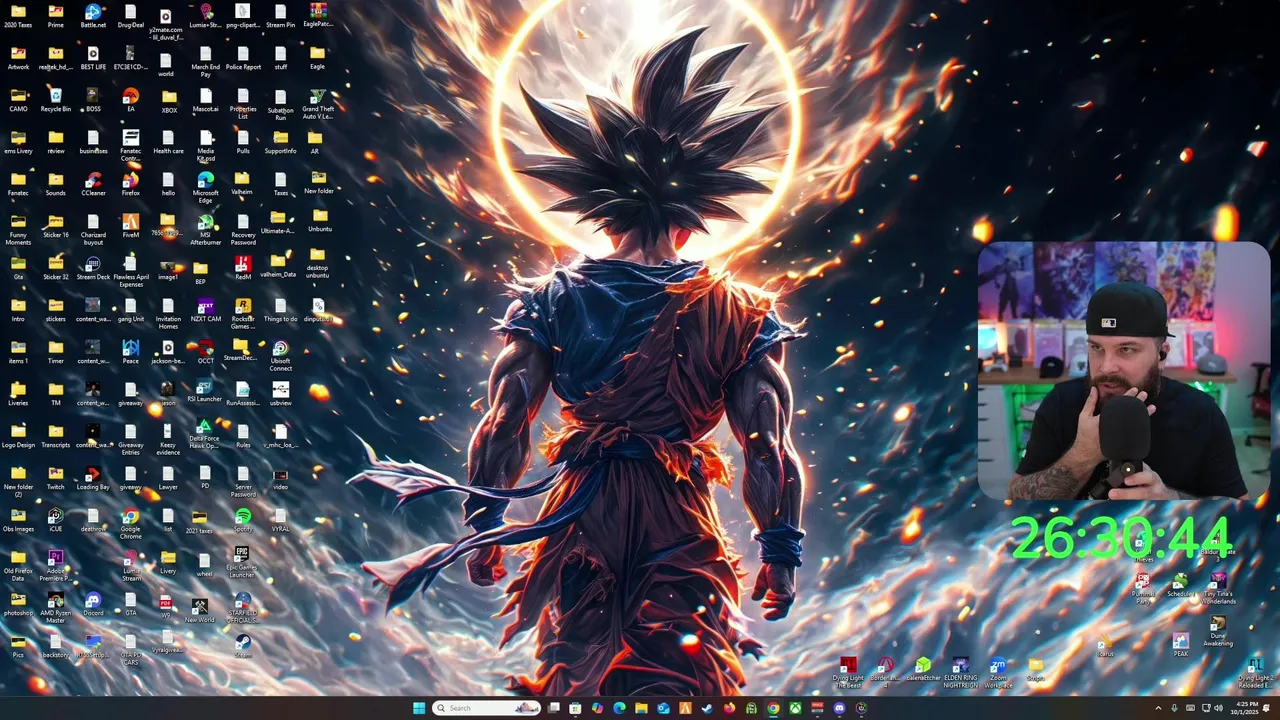Open Steam from the taskbar

point(707,708)
